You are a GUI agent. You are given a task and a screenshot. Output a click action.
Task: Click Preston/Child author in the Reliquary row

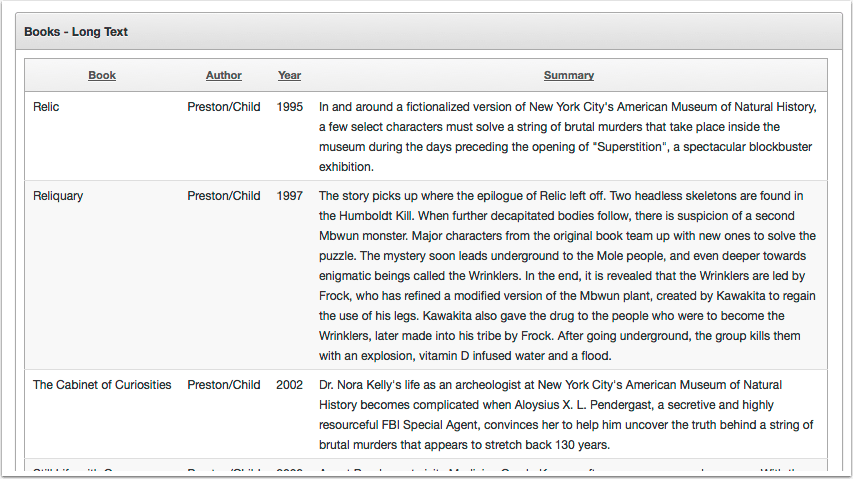coord(224,196)
